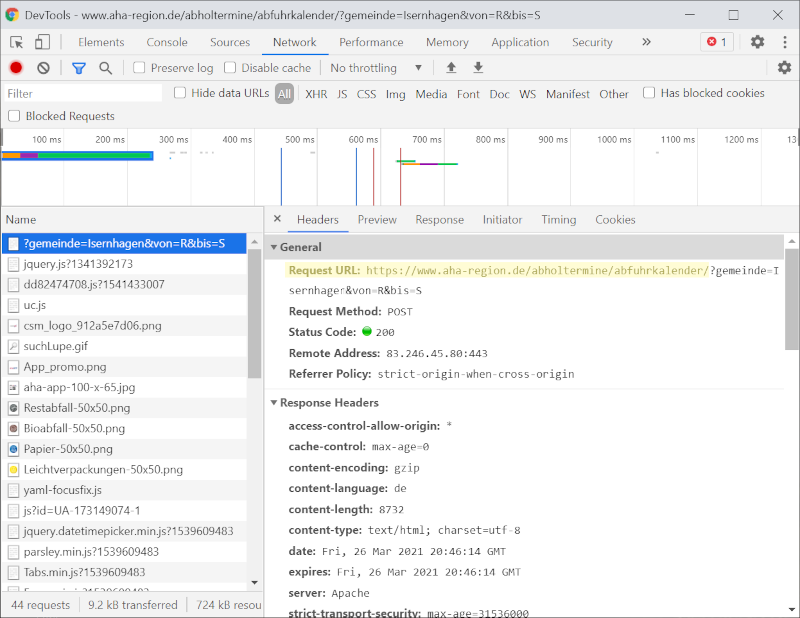The image size is (800, 618).
Task: Check Disable cache
Action: (230, 67)
